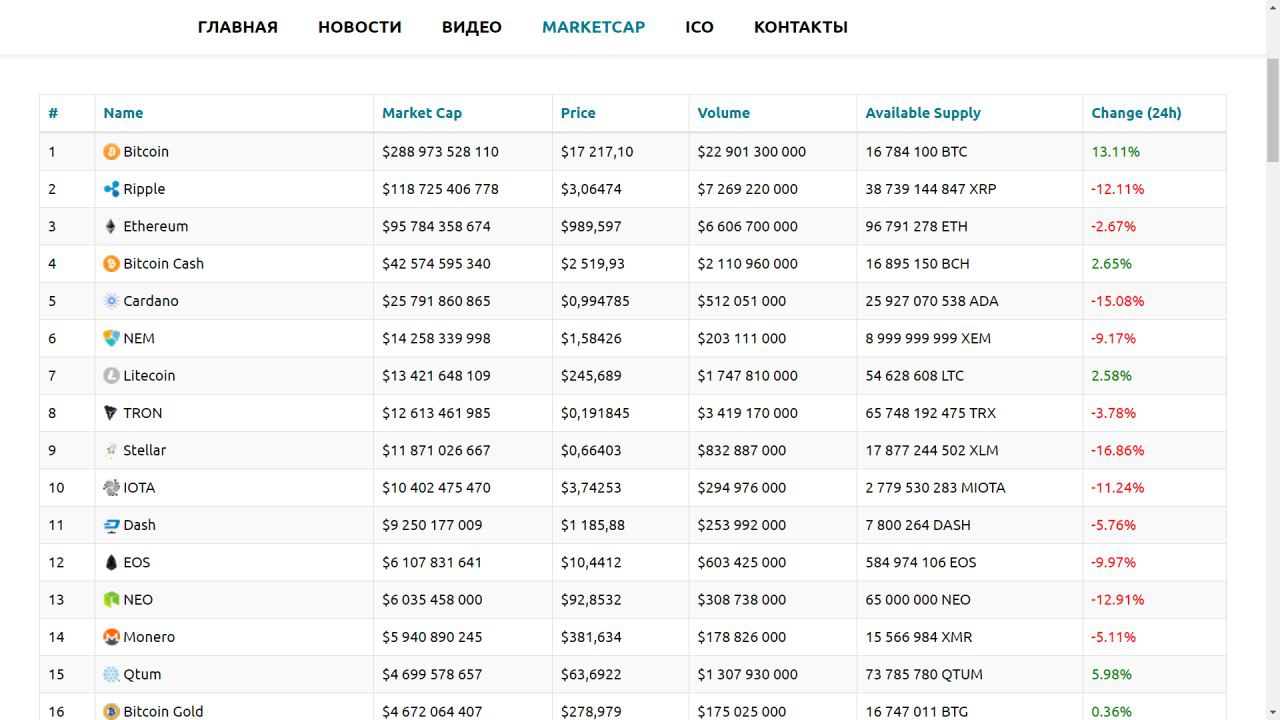Select the Cardano name text
Viewport: 1280px width, 720px height.
tap(151, 301)
